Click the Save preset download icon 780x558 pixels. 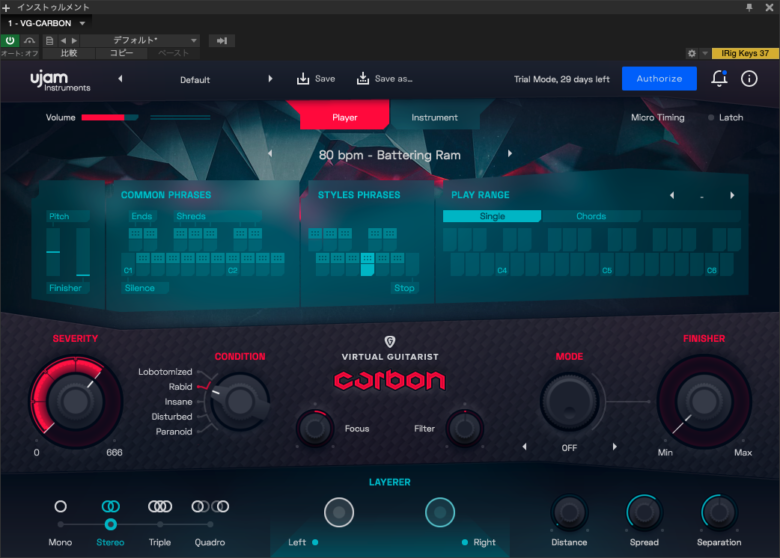pyautogui.click(x=303, y=79)
